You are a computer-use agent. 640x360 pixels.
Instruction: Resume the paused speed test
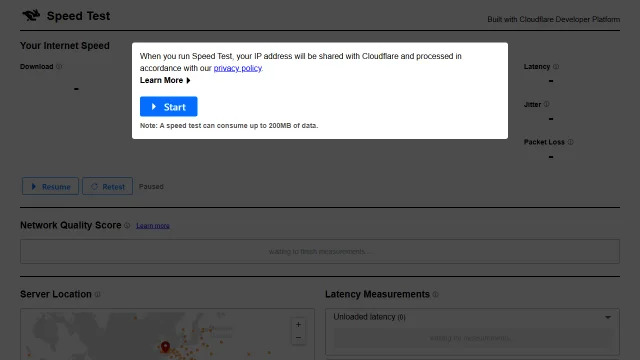coord(50,186)
